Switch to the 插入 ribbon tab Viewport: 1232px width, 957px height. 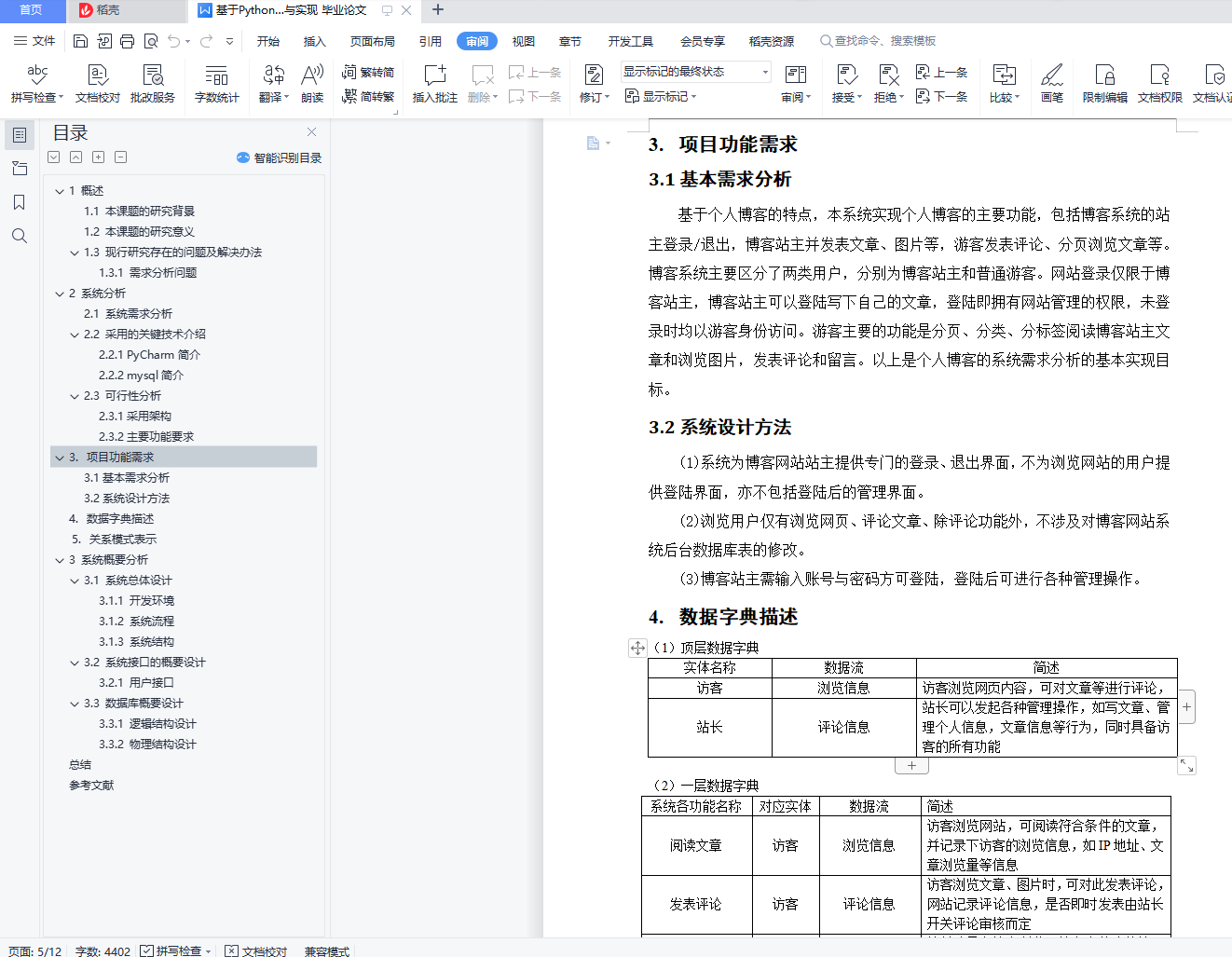(315, 41)
